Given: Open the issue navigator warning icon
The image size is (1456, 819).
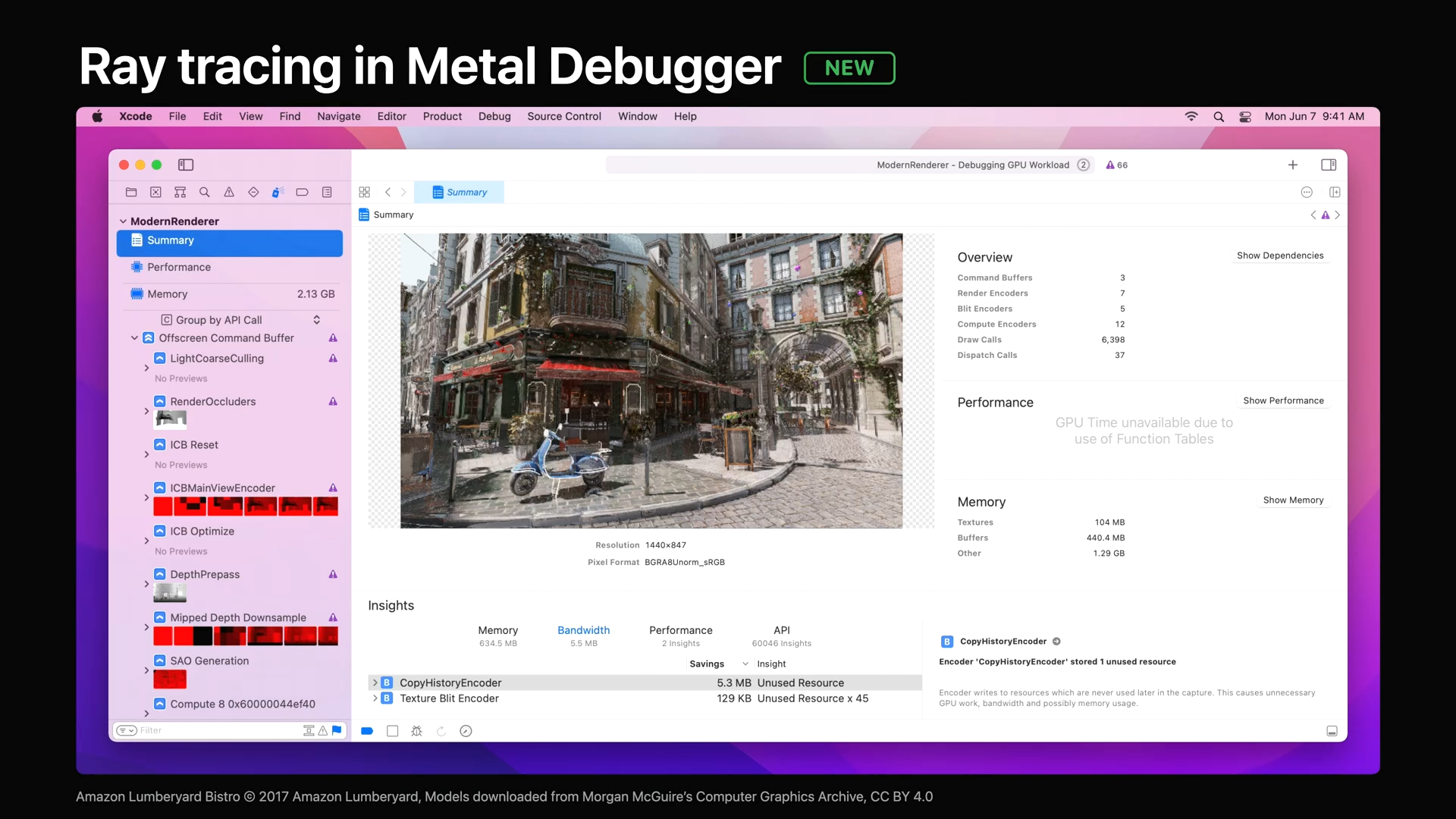Looking at the screenshot, I should (229, 193).
